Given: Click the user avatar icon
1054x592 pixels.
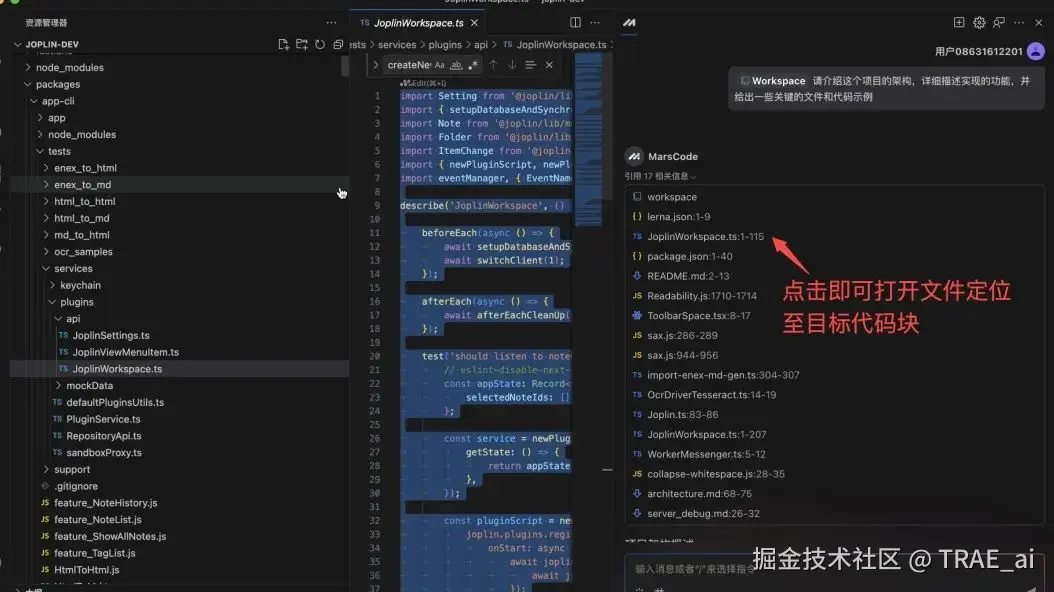Looking at the screenshot, I should tap(1036, 51).
